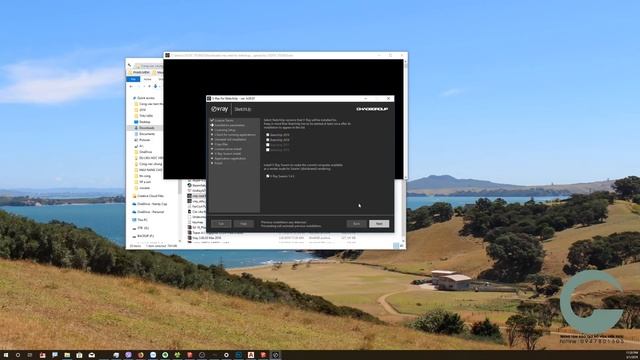Check the SketchUp 2018 checkbox

click(x=268, y=140)
